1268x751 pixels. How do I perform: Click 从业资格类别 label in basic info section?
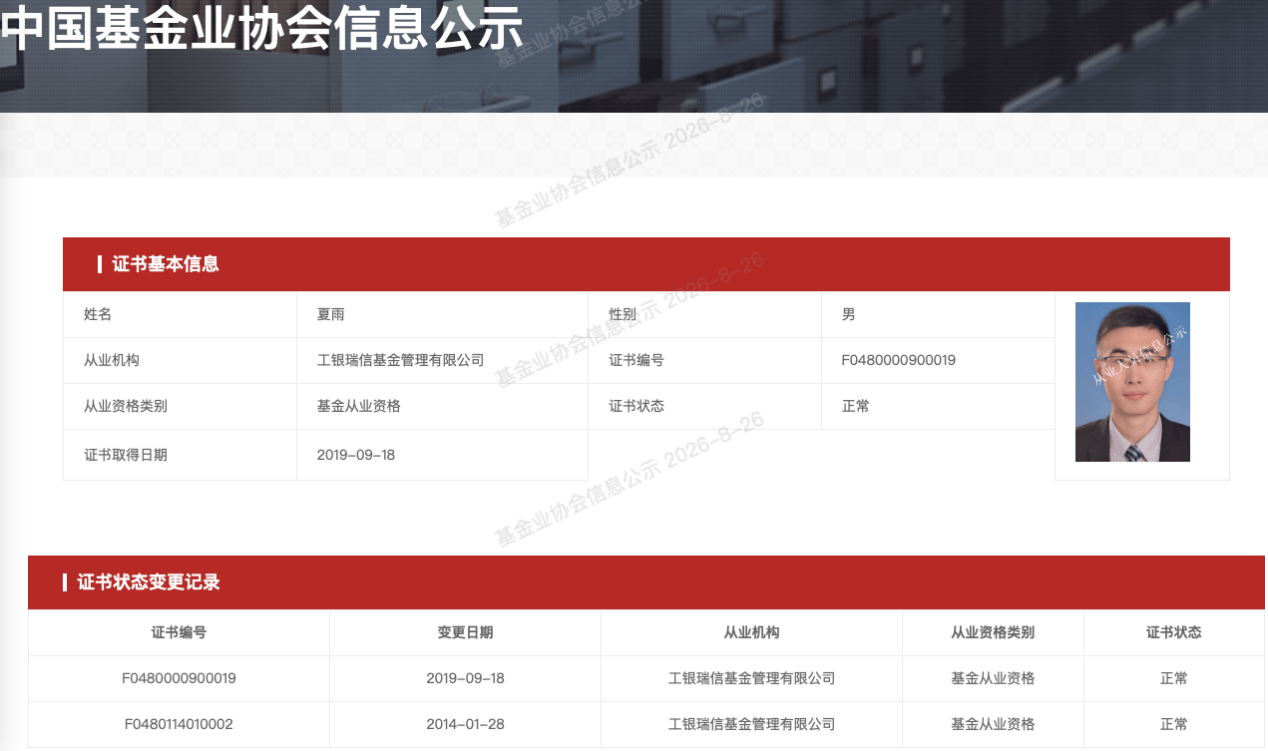pos(126,406)
